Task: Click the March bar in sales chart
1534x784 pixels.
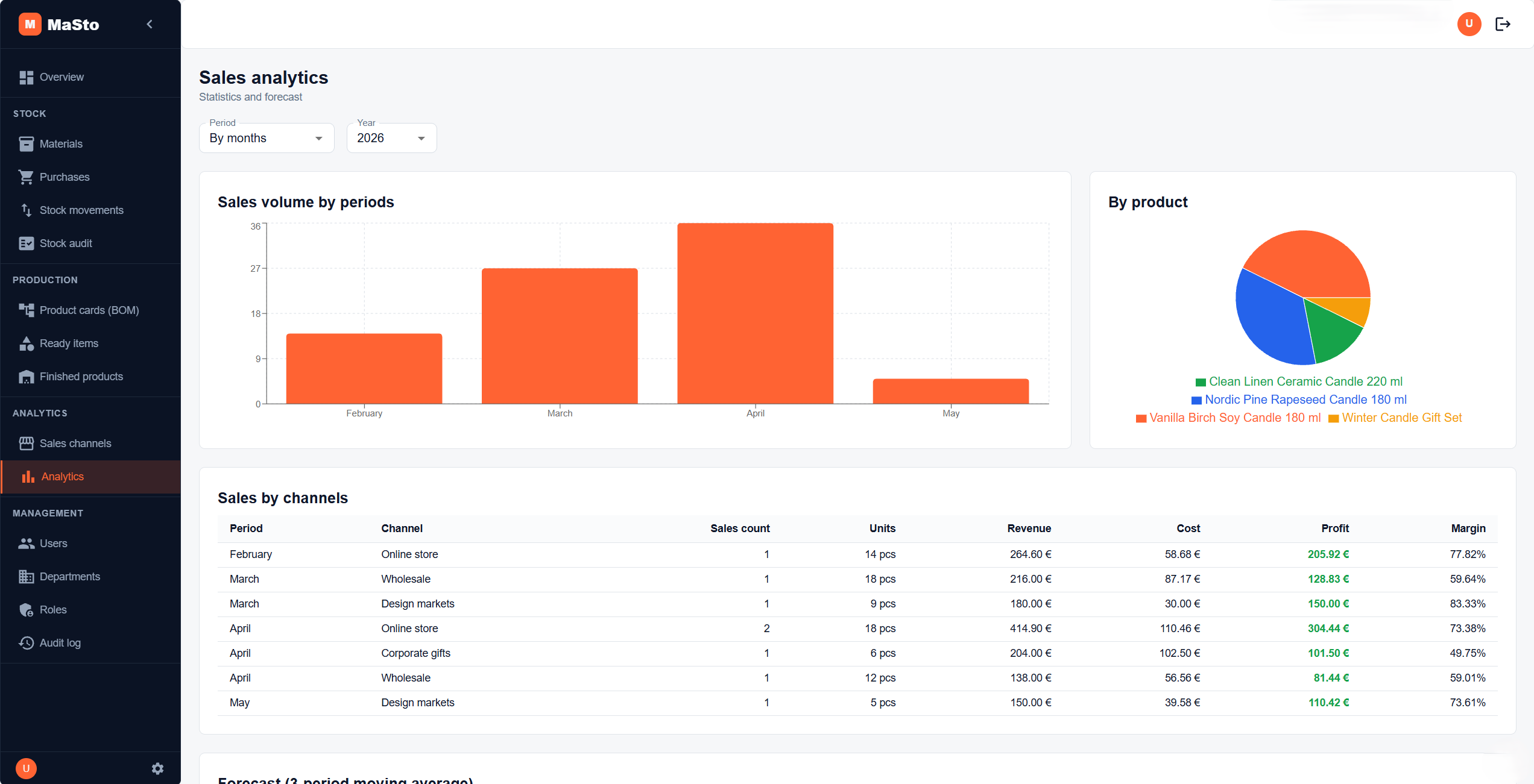Action: pos(560,336)
